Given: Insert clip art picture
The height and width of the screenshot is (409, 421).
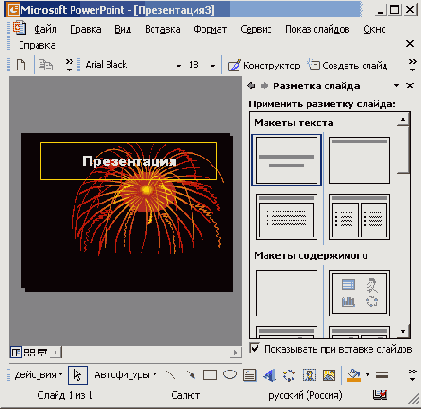Looking at the screenshot, I should pyautogui.click(x=309, y=375).
